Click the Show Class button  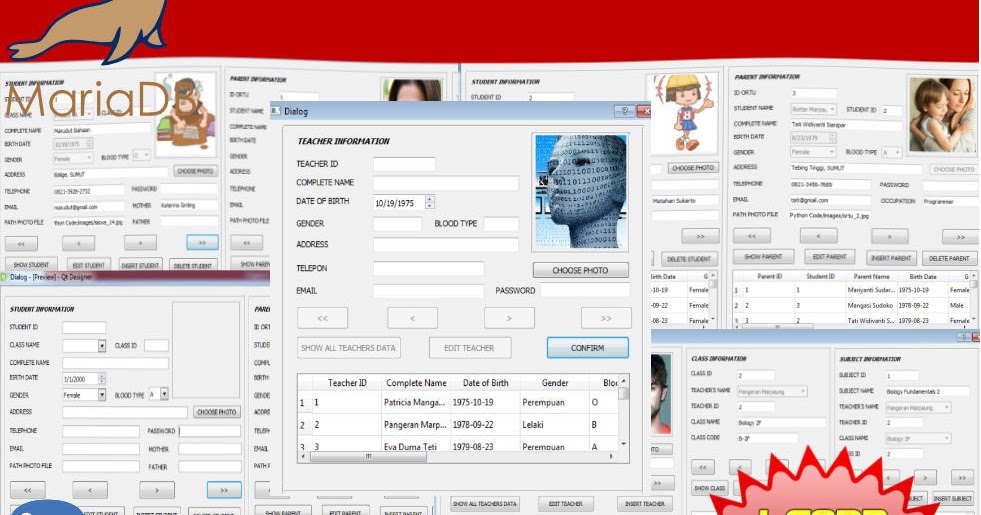(x=710, y=488)
